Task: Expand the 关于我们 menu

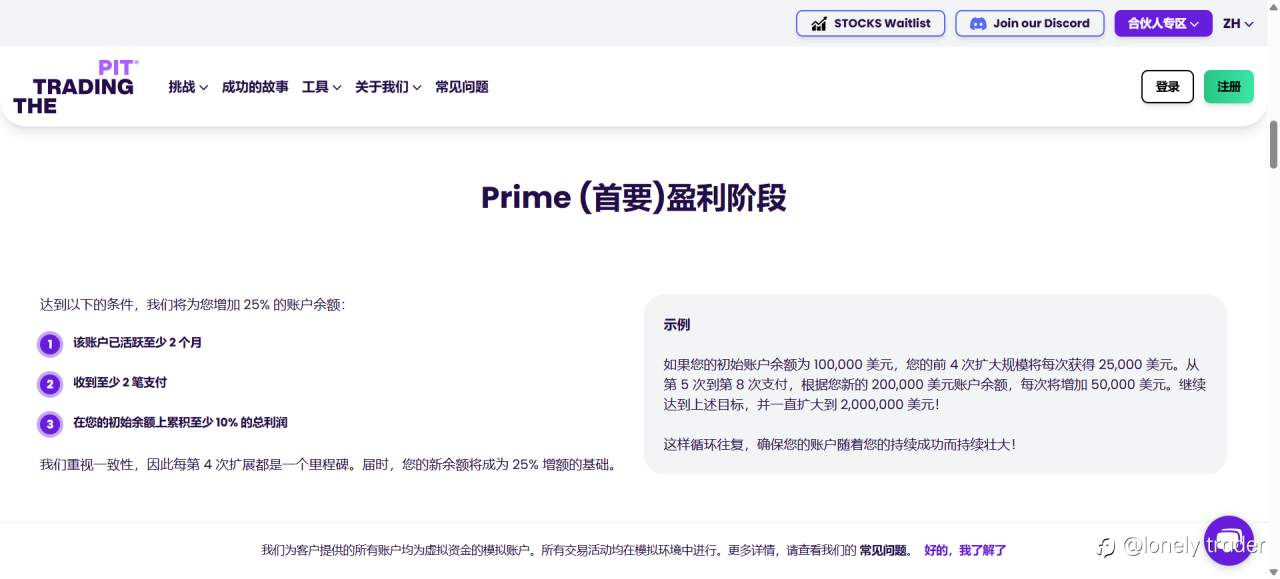Action: (x=388, y=87)
